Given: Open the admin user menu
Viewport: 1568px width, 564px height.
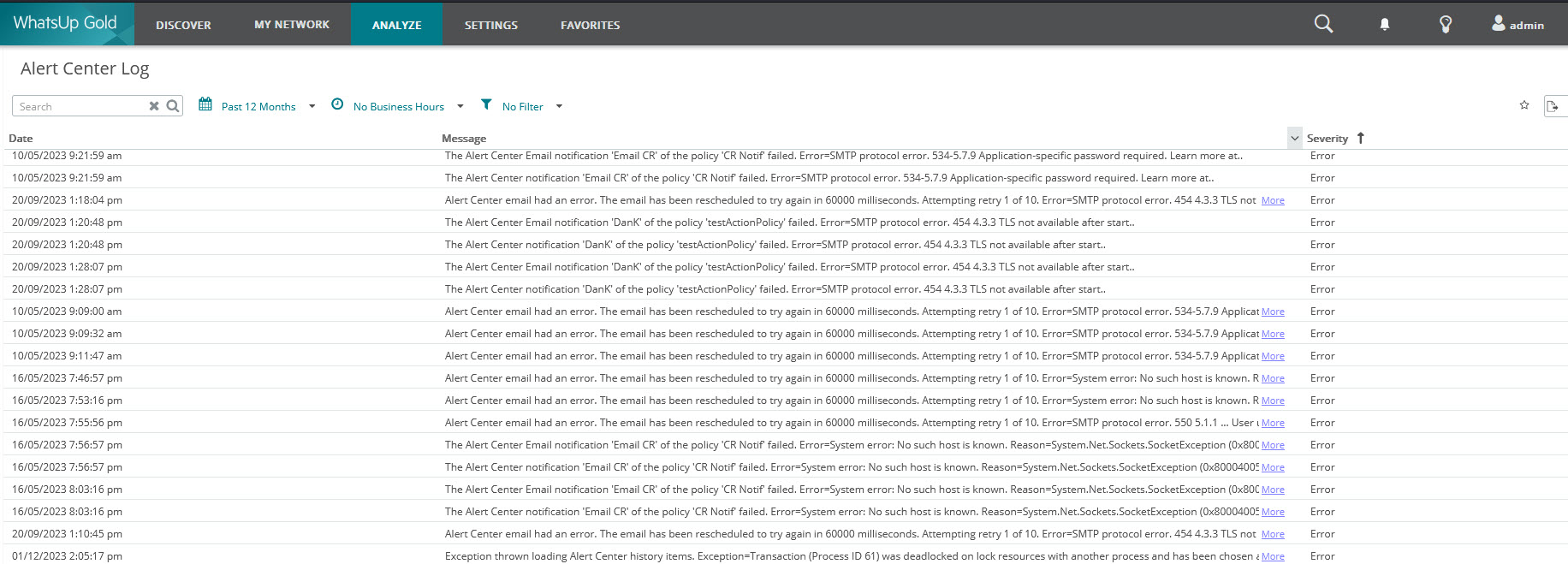Looking at the screenshot, I should click(x=1518, y=25).
